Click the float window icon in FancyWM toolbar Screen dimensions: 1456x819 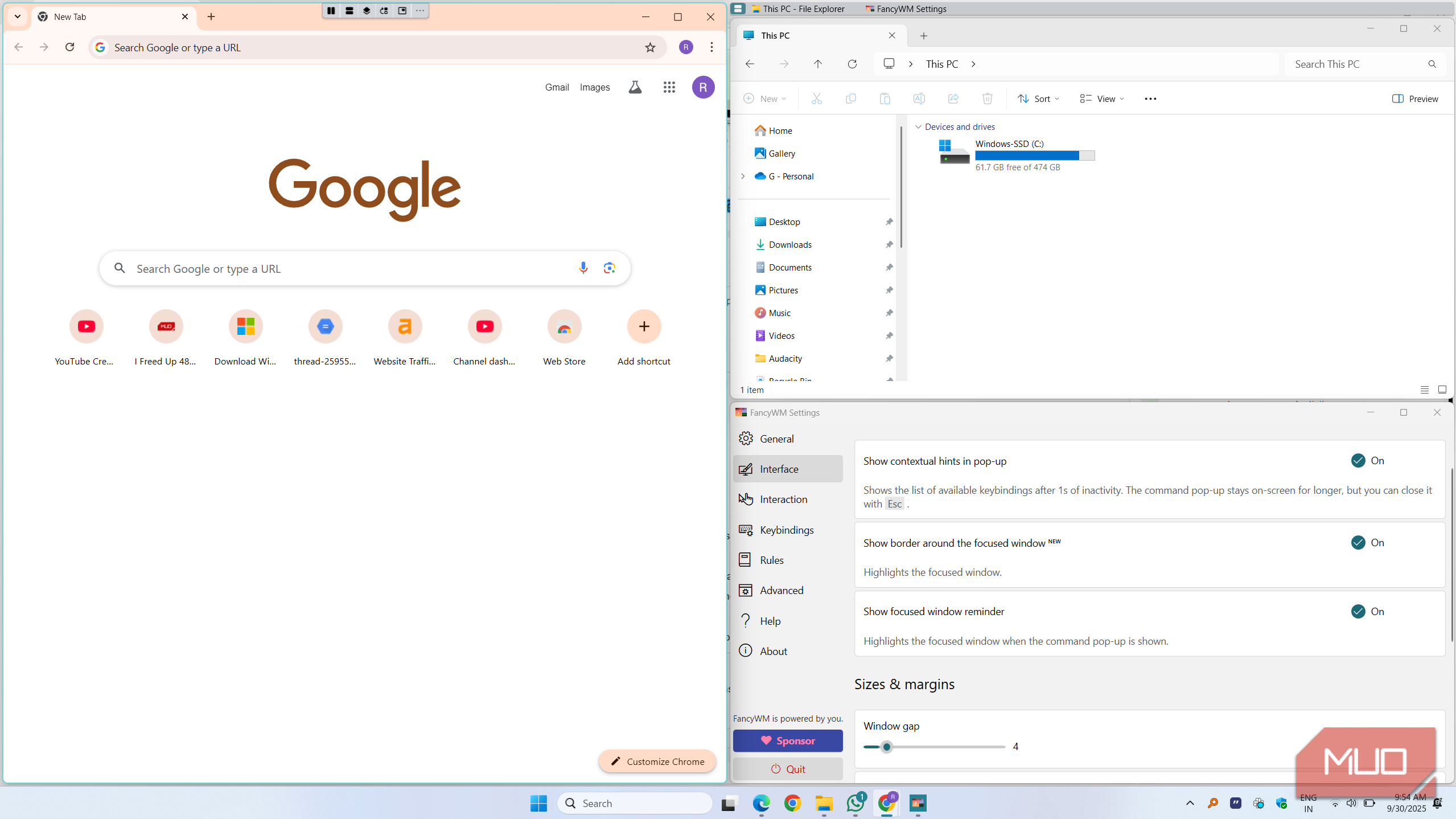point(402,11)
